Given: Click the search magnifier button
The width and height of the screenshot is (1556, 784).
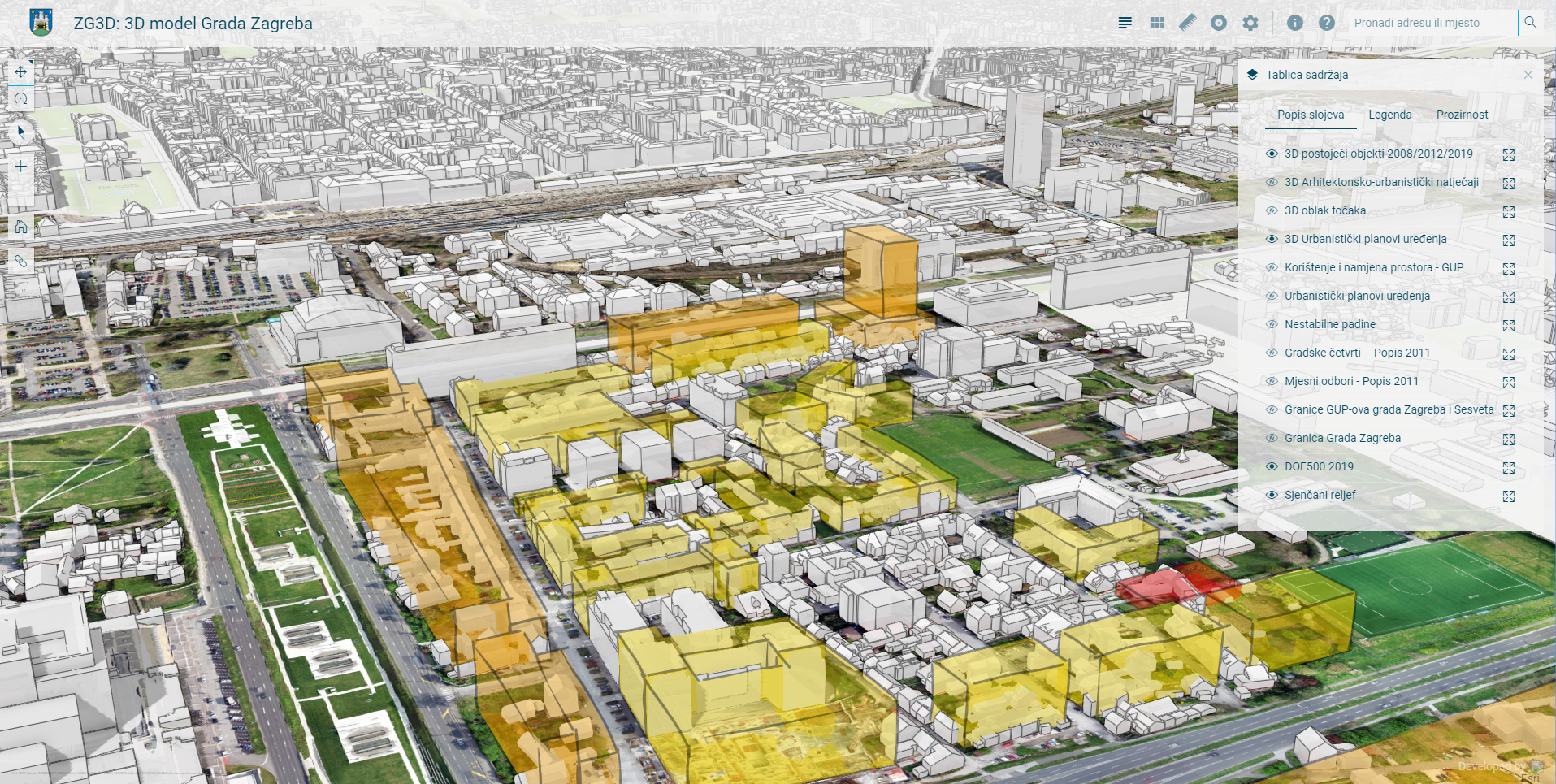Looking at the screenshot, I should point(1530,23).
